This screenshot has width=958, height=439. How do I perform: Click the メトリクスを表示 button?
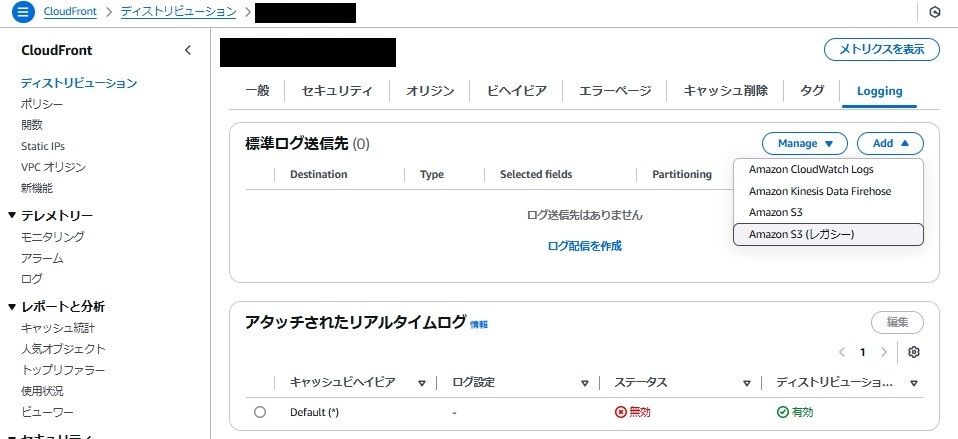(x=882, y=49)
